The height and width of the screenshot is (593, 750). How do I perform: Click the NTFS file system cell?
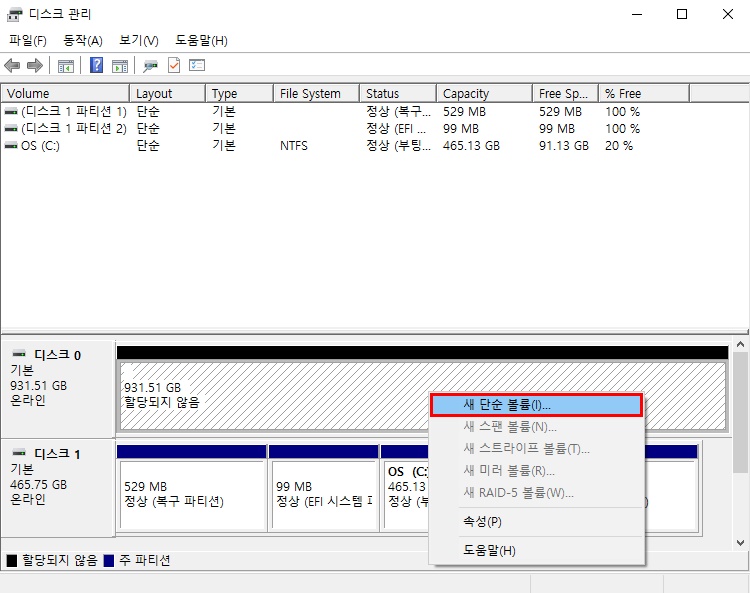click(294, 145)
